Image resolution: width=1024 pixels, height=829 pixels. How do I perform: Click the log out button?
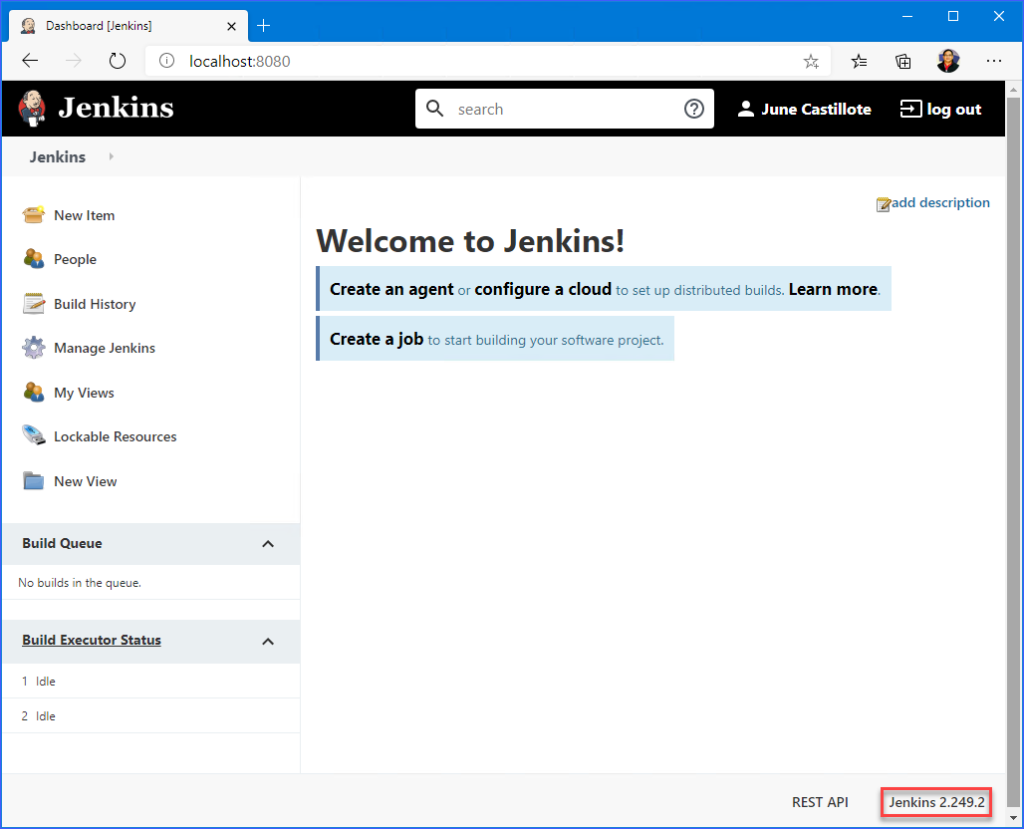[941, 109]
